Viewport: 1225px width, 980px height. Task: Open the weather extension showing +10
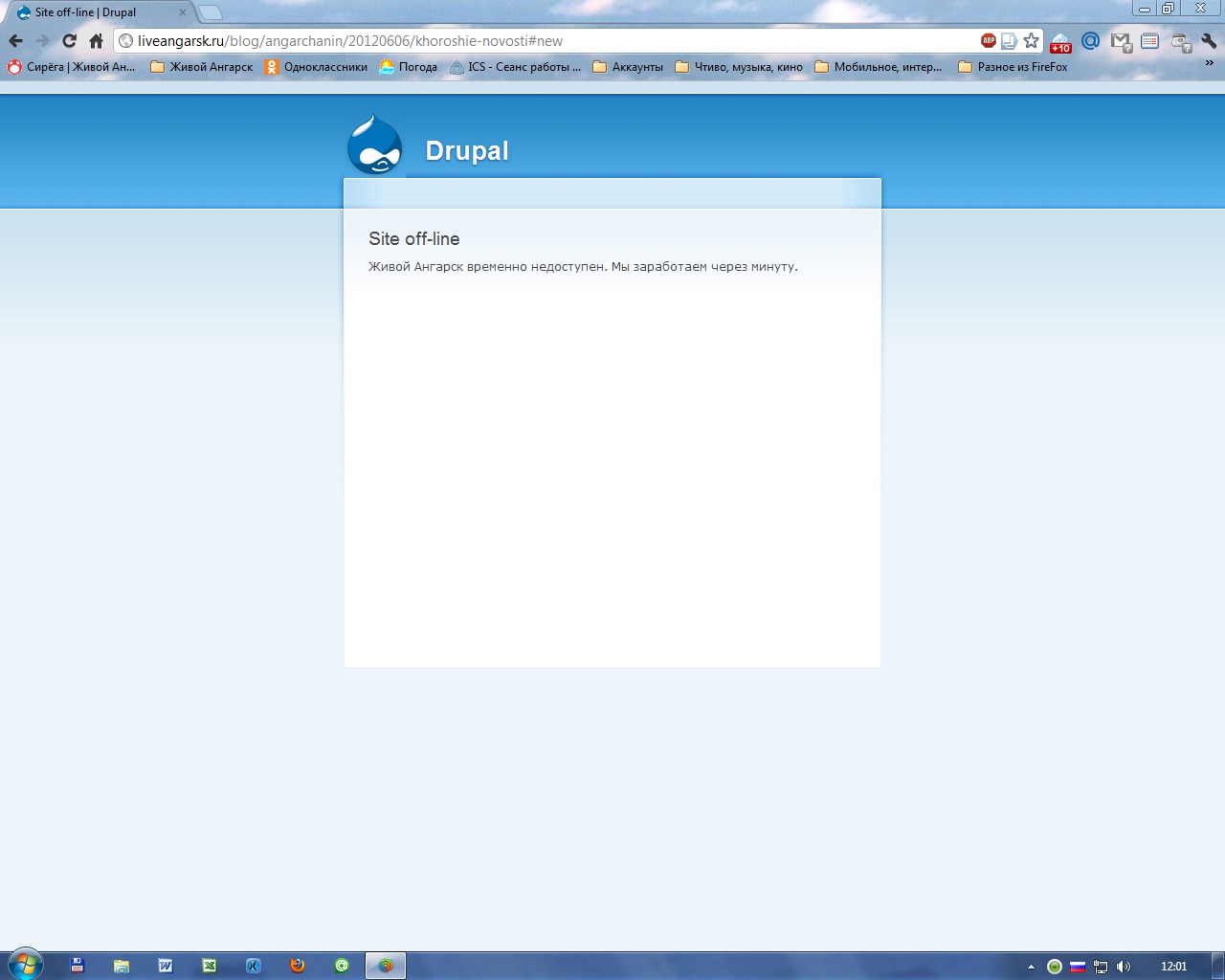pyautogui.click(x=1060, y=42)
